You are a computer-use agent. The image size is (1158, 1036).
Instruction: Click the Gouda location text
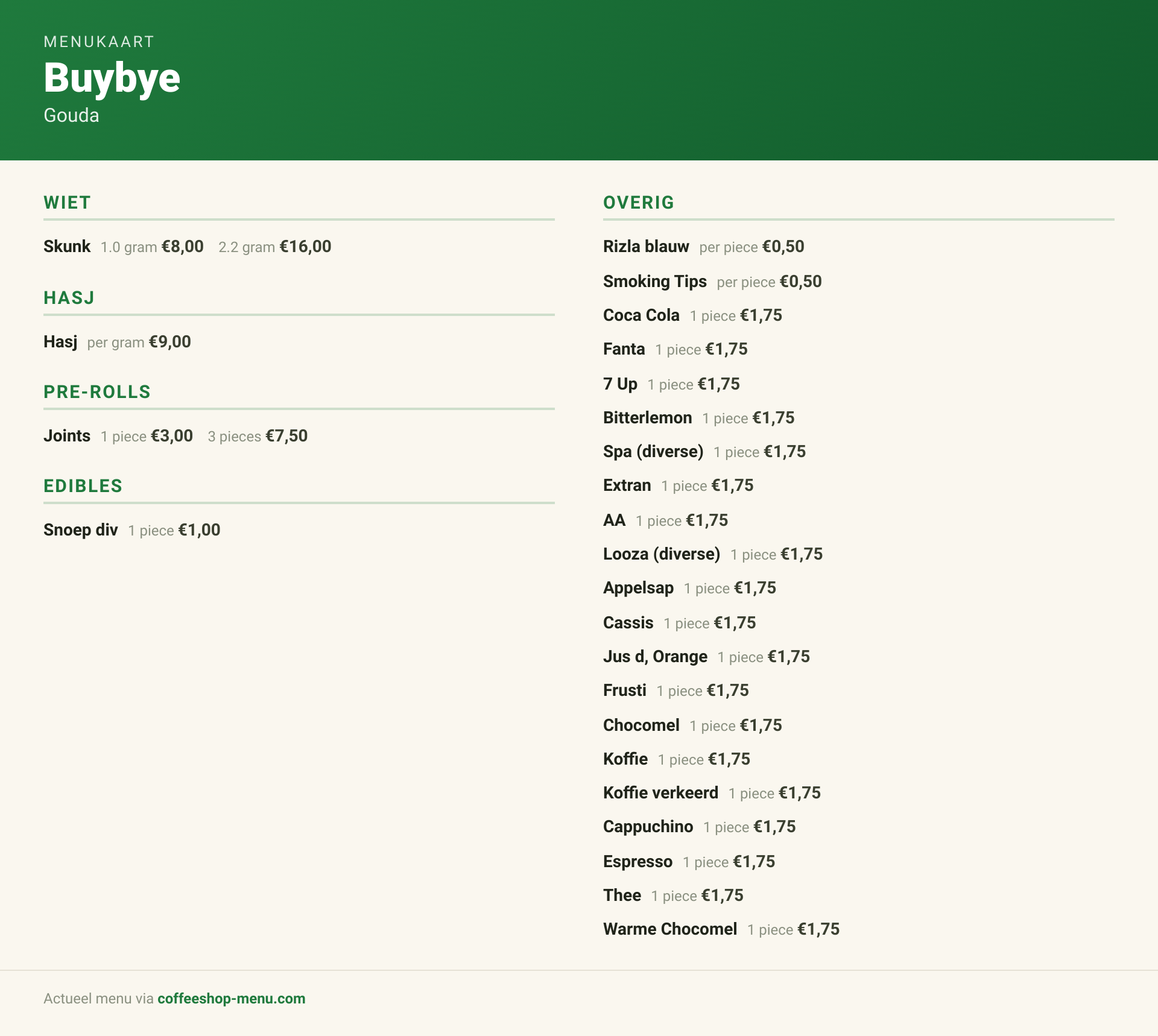[71, 115]
